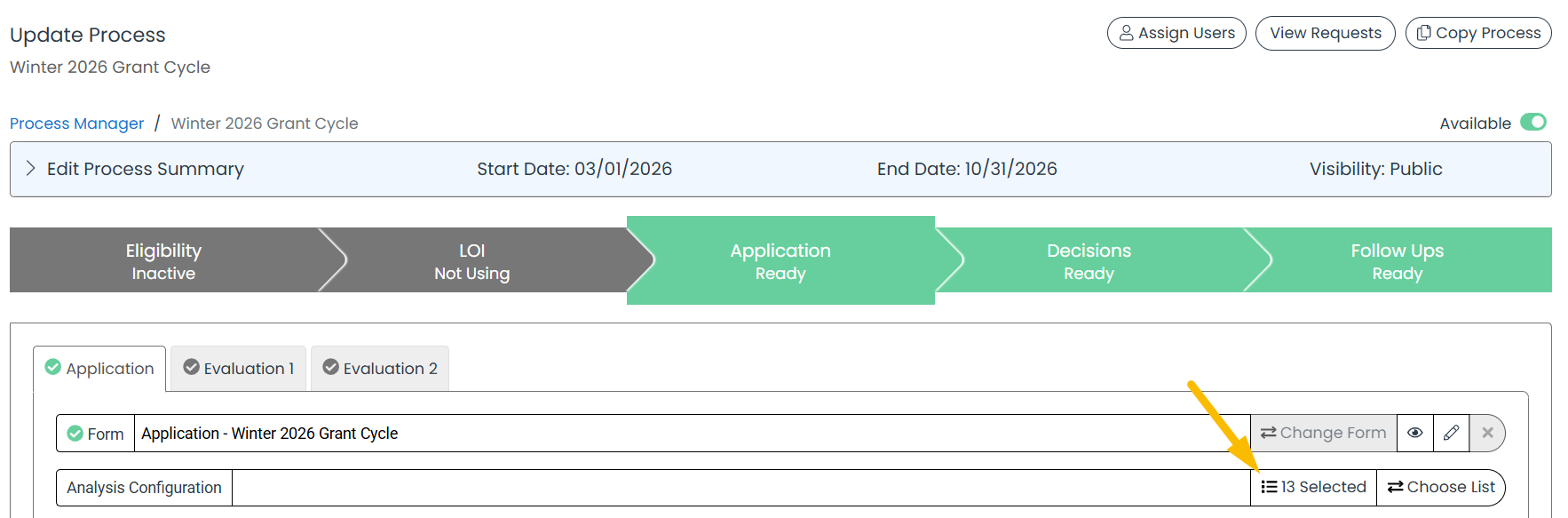Go to the Follow Ups Ready stage
The height and width of the screenshot is (518, 1568).
pos(1398,260)
